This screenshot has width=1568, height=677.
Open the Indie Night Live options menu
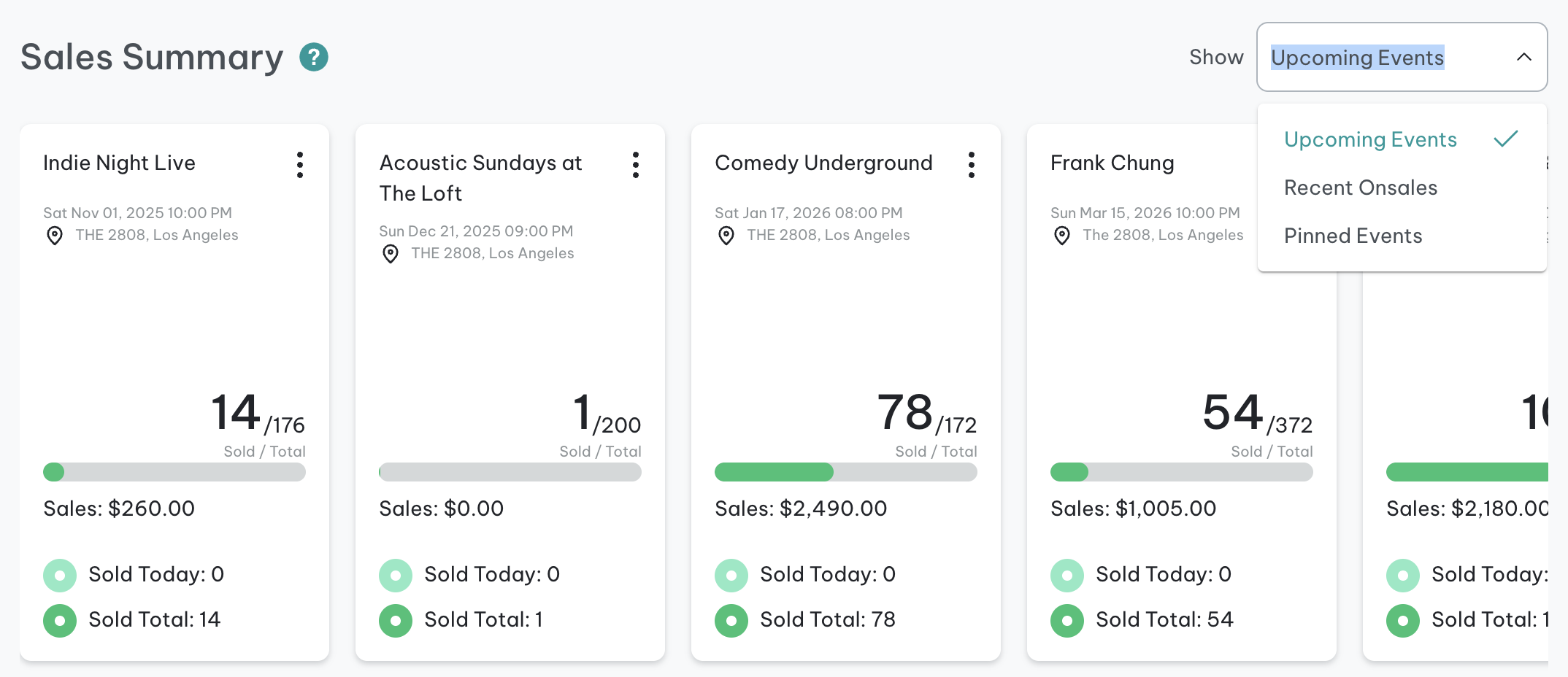pyautogui.click(x=300, y=165)
